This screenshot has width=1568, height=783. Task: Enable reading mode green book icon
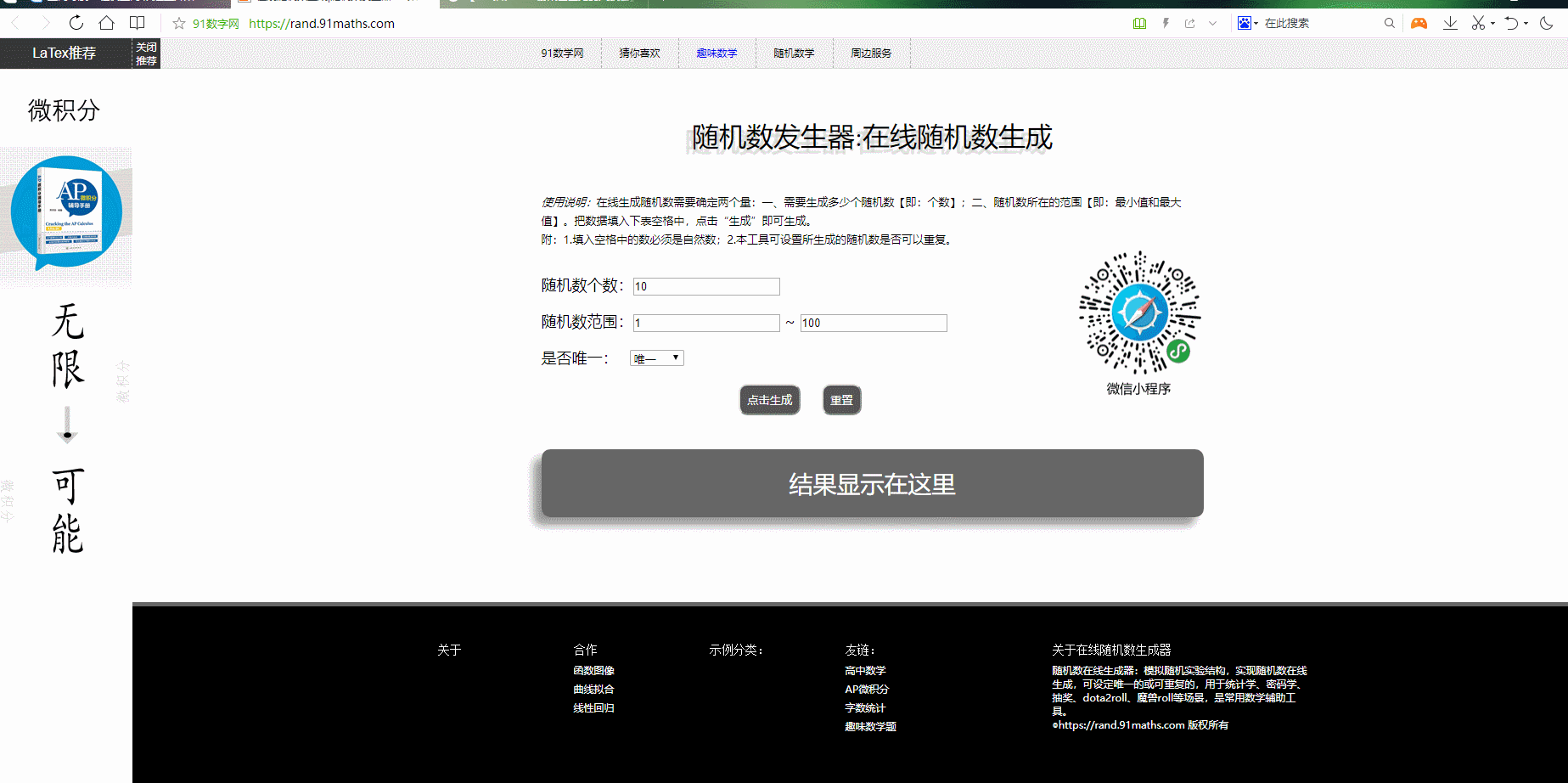[1139, 23]
